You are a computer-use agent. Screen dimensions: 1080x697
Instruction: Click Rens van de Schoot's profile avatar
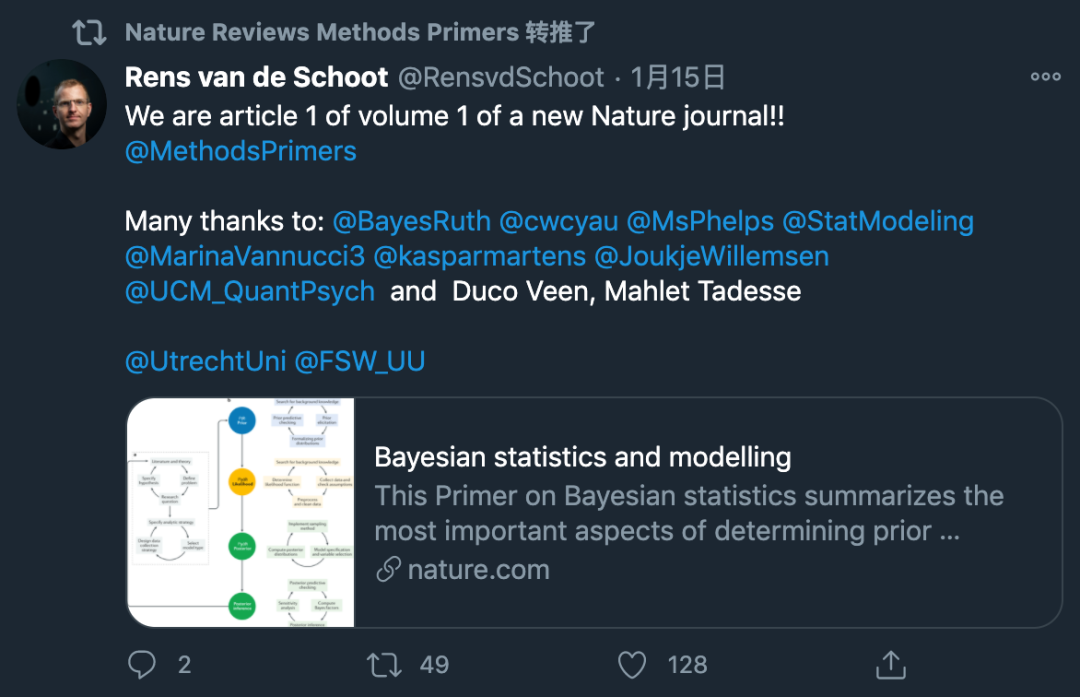[62, 104]
